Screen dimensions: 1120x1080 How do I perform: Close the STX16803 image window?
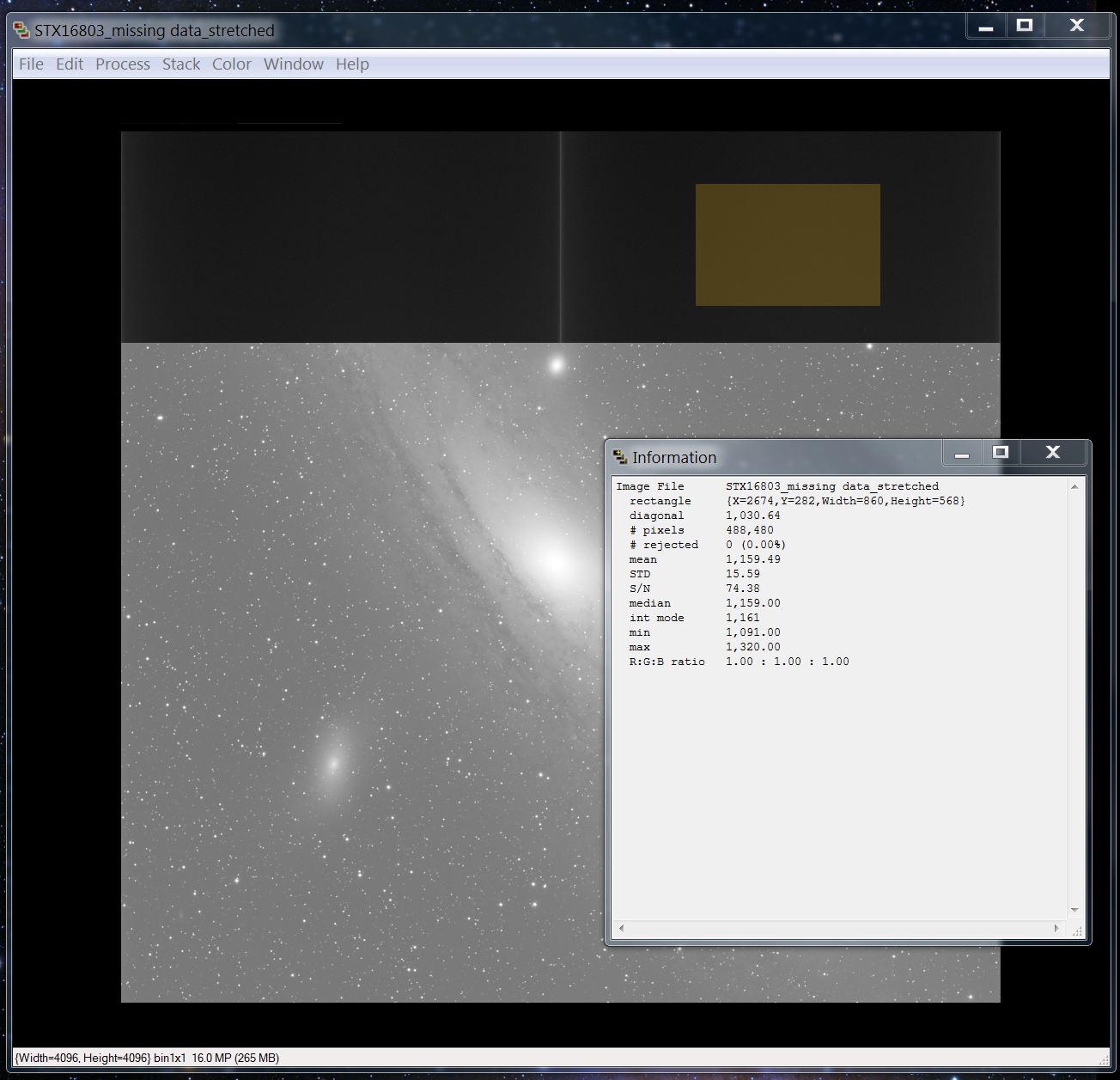[1077, 26]
